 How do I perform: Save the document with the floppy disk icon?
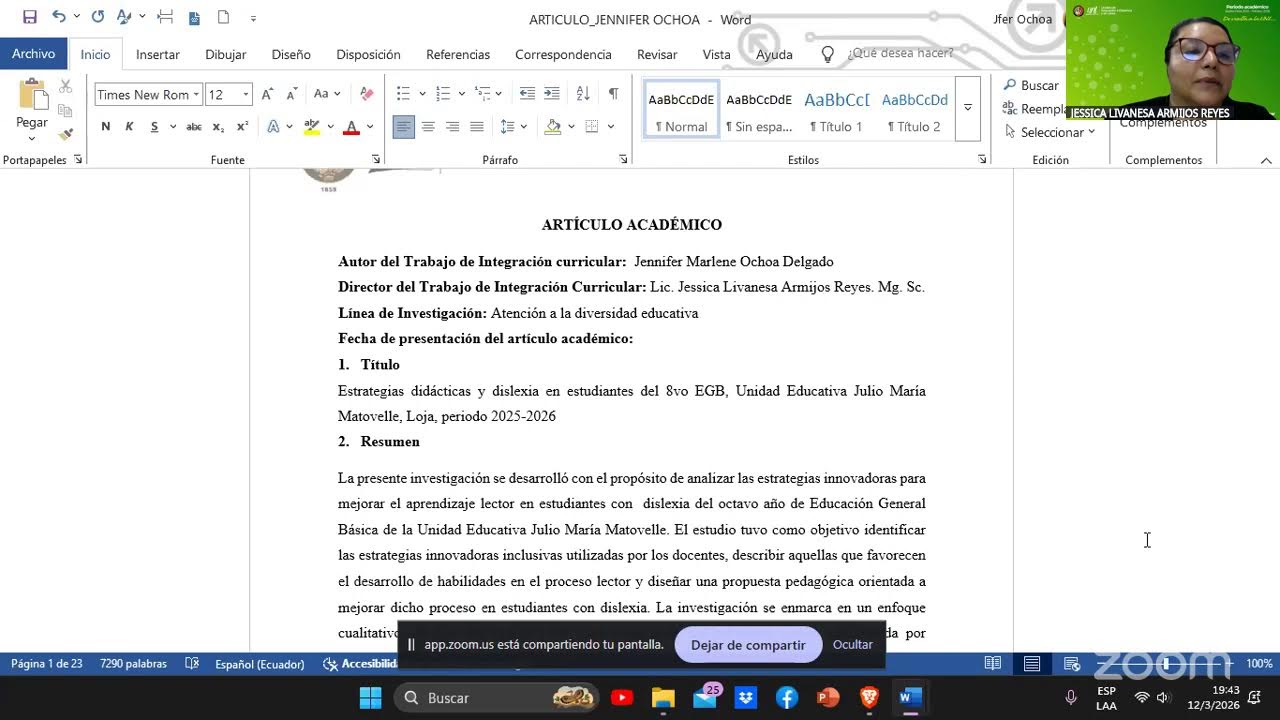30,17
